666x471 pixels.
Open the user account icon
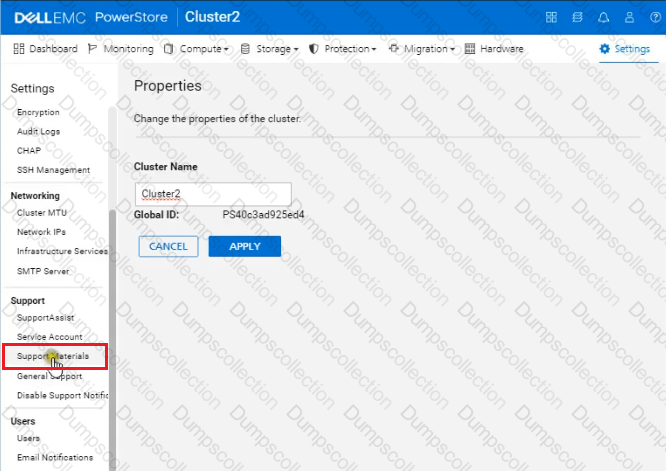(654, 17)
